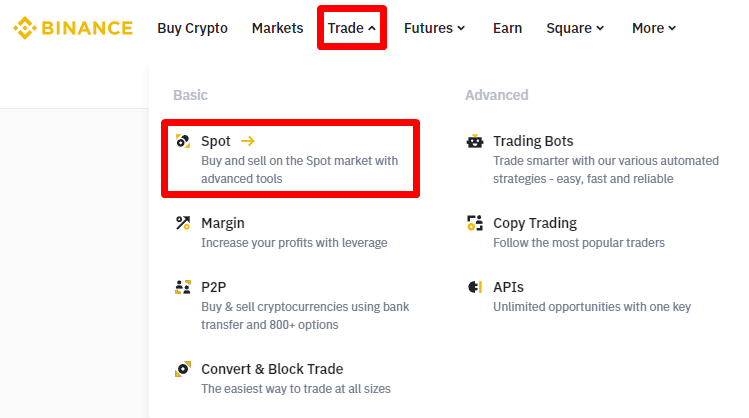
Task: Click the yellow arrow beside Spot
Action: click(x=248, y=141)
